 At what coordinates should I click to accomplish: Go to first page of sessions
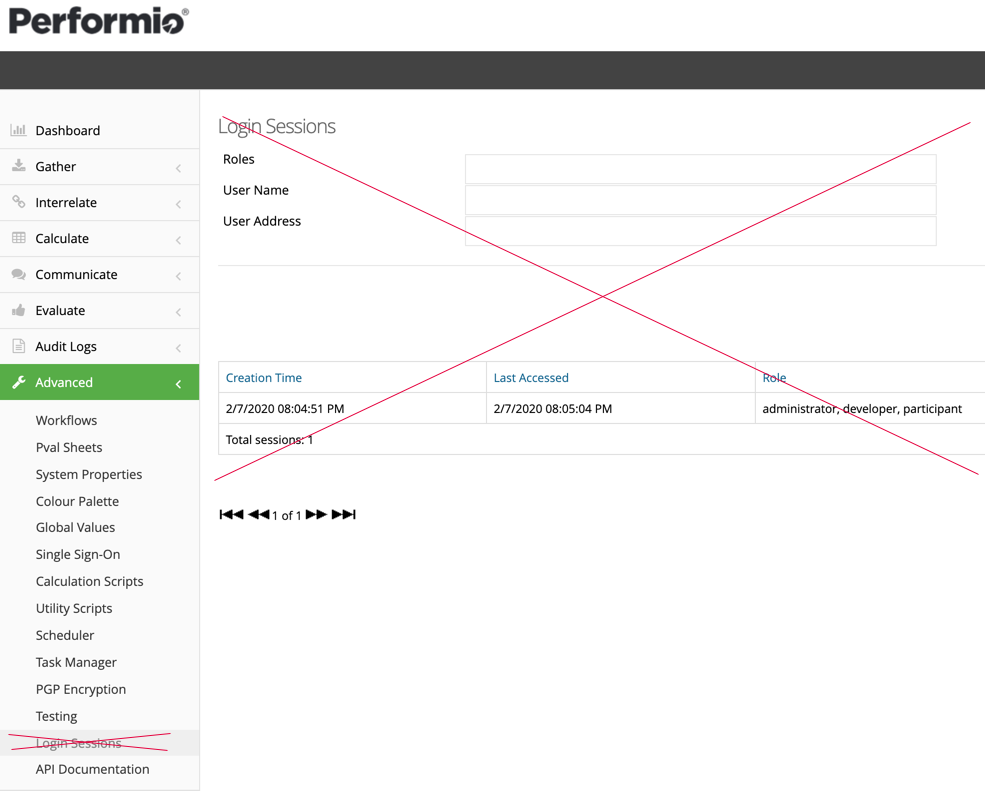(x=231, y=515)
